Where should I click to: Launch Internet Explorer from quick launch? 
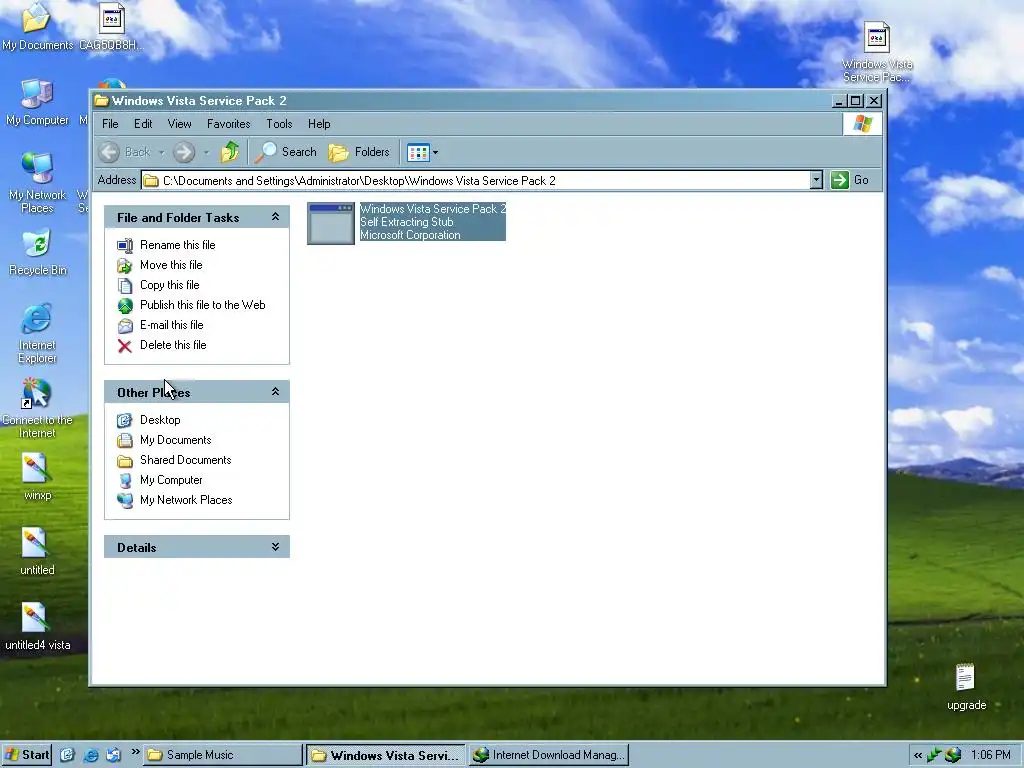pyautogui.click(x=91, y=755)
